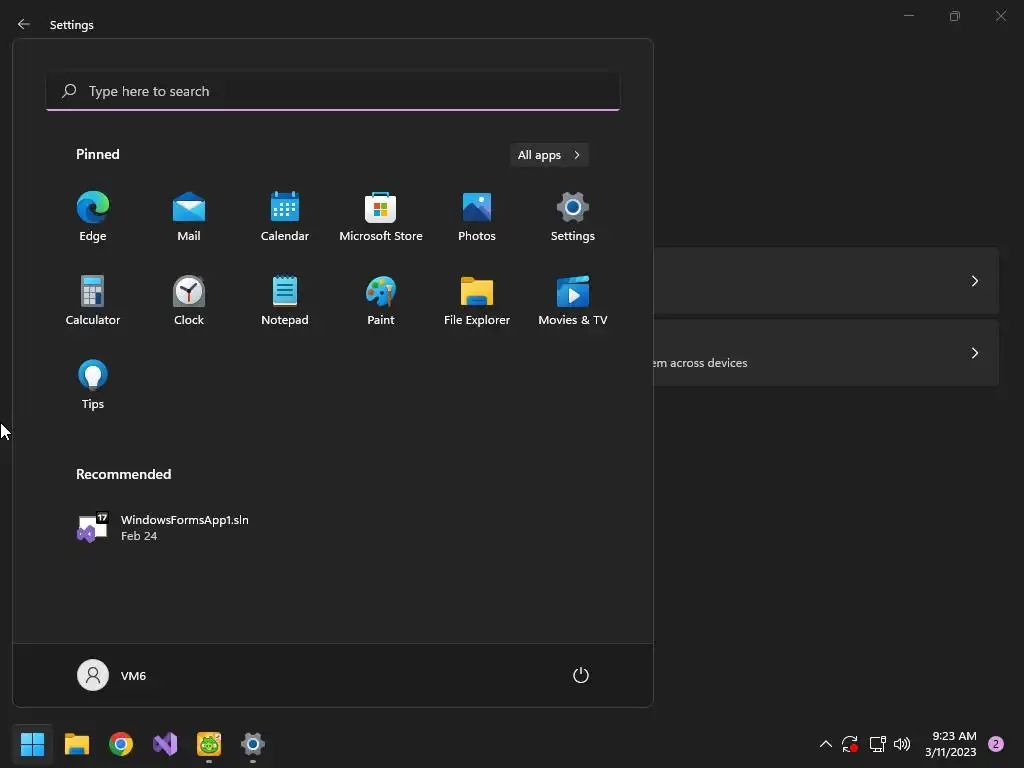Screen dimensions: 1024x768
Task: Go back in the Settings window
Action: [x=24, y=24]
